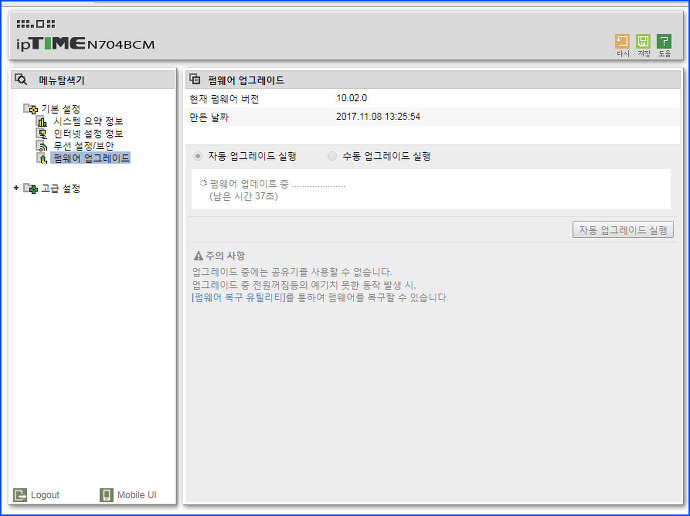
Task: Click the 업그레이드 중에는 공유기를 사용할 수 없습니다 notice
Action: click(292, 271)
